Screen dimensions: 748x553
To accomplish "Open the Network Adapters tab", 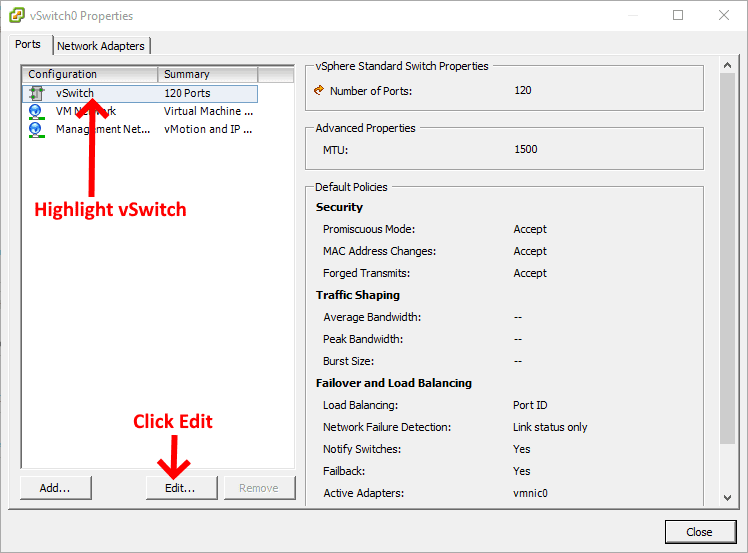I will click(101, 46).
